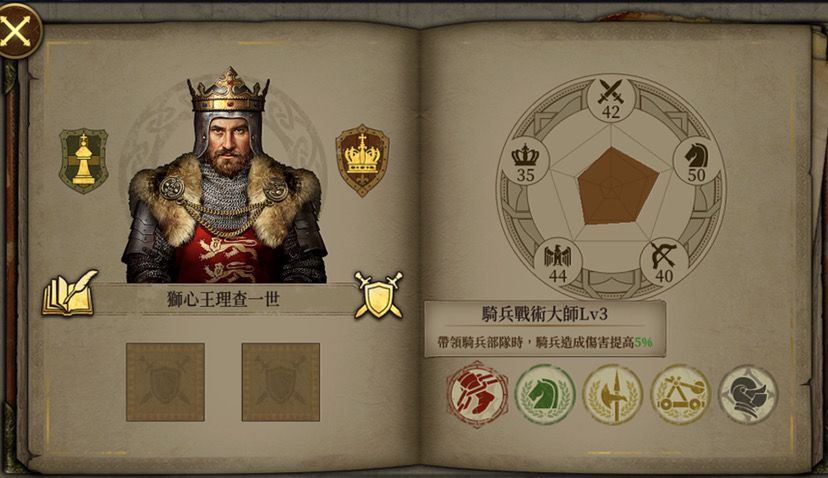
Task: Select the golden crown shield badge
Action: click(362, 161)
